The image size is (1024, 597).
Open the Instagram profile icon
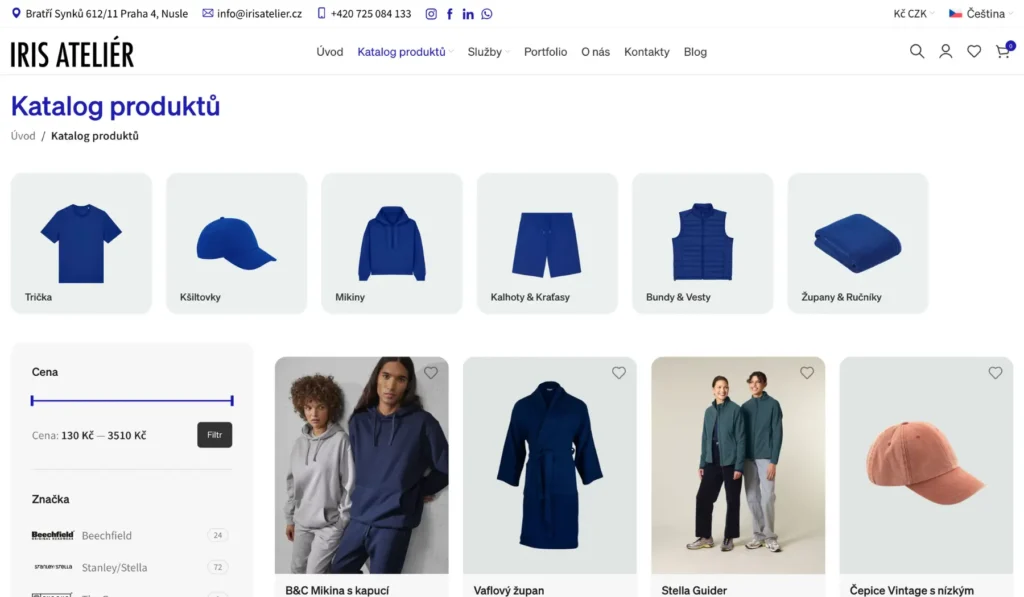point(431,14)
